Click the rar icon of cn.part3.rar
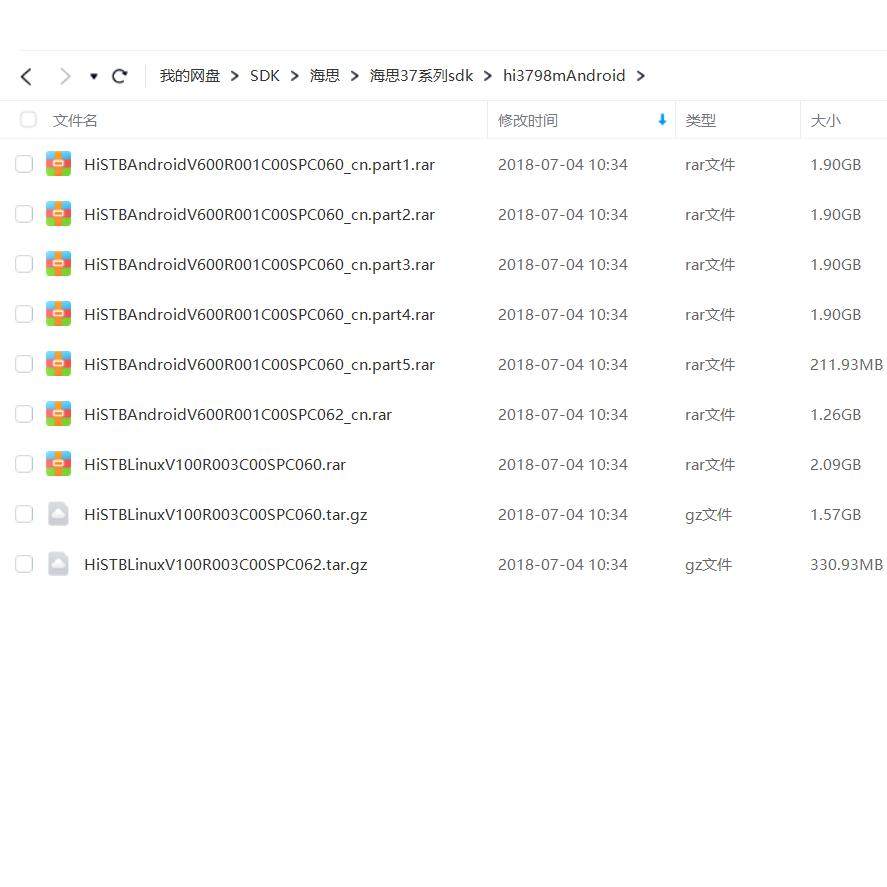 (x=58, y=263)
